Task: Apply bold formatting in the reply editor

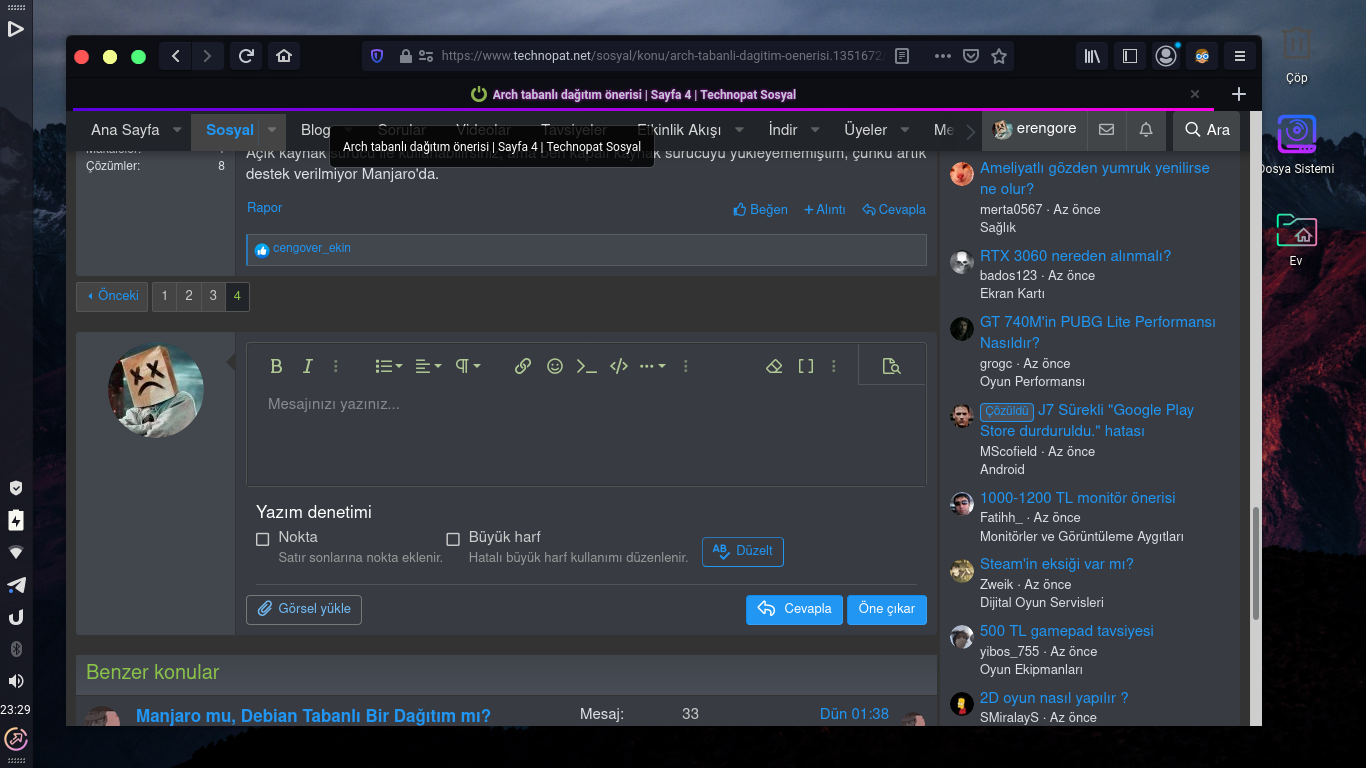Action: tap(276, 366)
